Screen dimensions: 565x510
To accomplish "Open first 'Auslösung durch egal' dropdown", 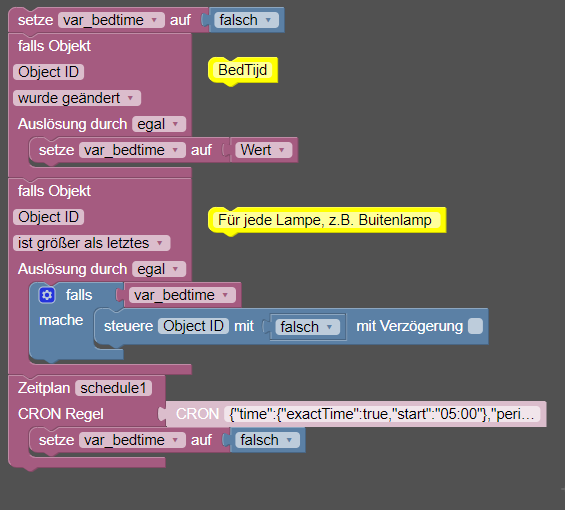I will 159,124.
